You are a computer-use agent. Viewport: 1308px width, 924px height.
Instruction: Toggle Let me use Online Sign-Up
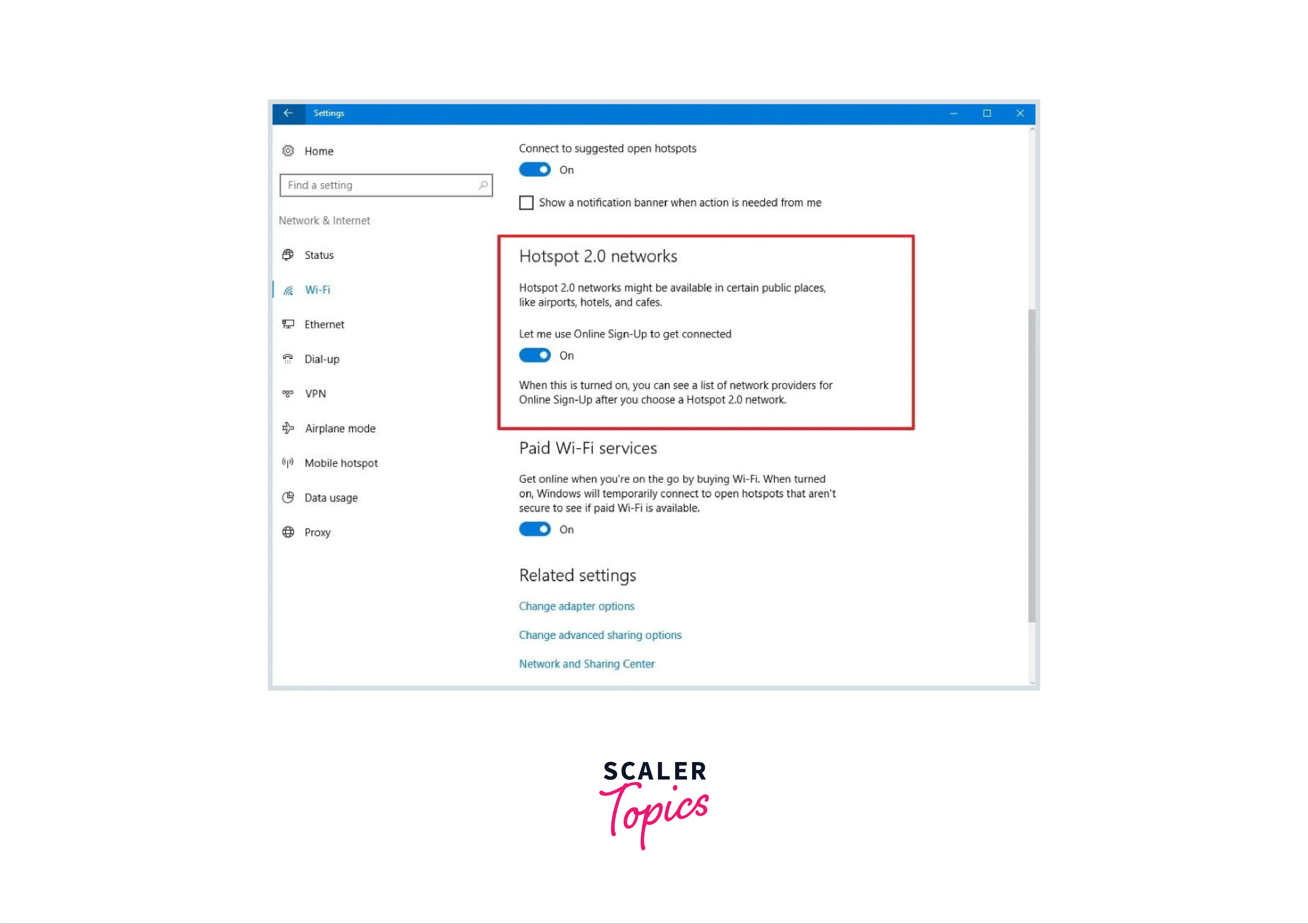(x=535, y=355)
